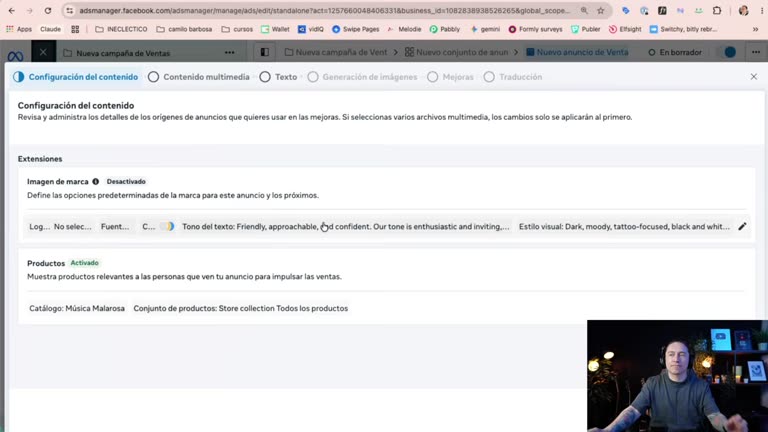Select Contenido multimedia step
The width and height of the screenshot is (768, 432).
[199, 77]
